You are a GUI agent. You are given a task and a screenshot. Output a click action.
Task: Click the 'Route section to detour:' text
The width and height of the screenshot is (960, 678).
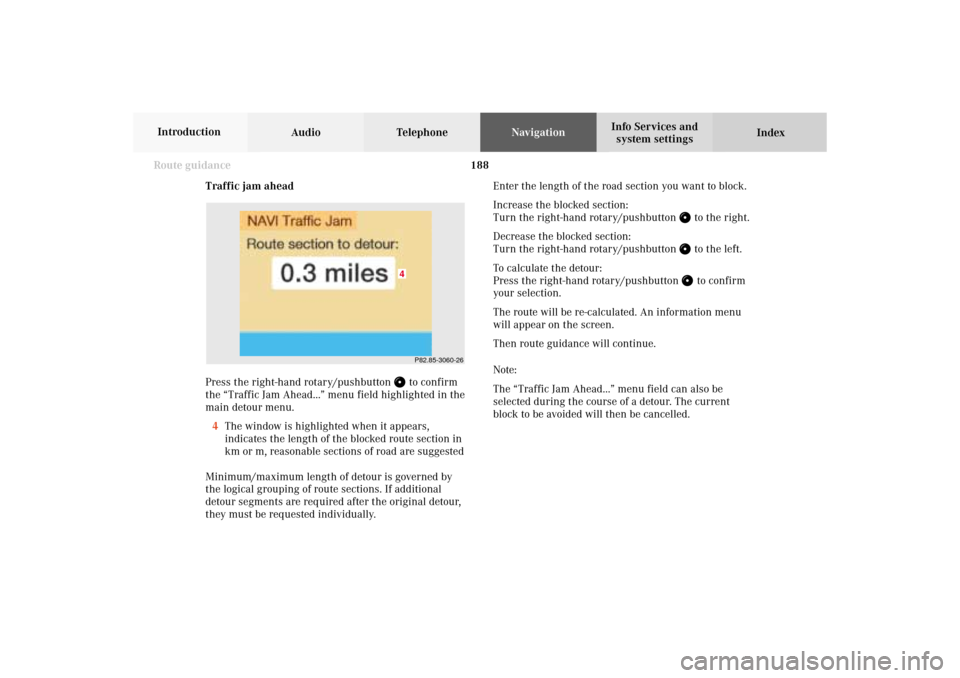(322, 244)
